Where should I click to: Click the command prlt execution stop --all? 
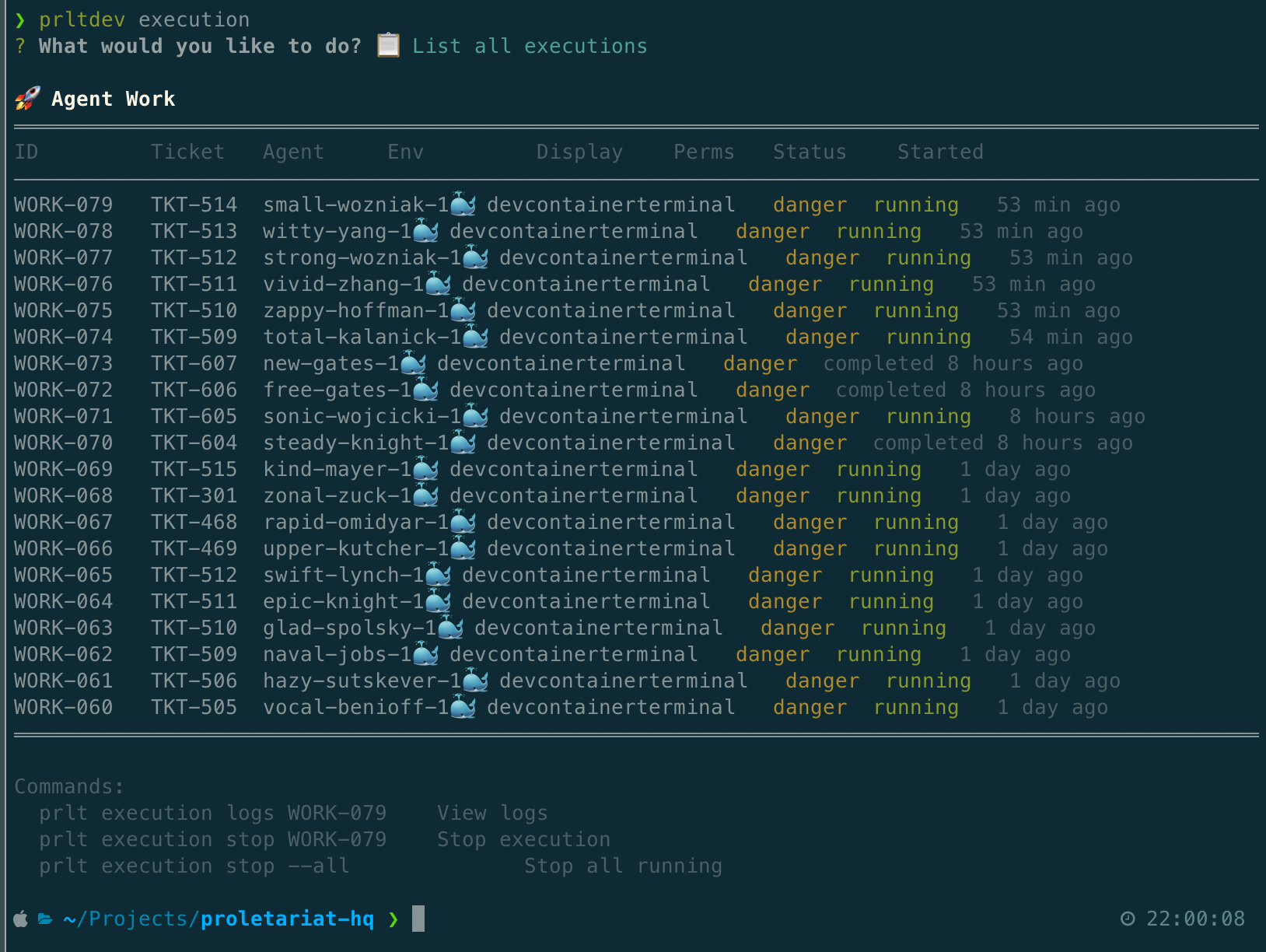pos(194,866)
